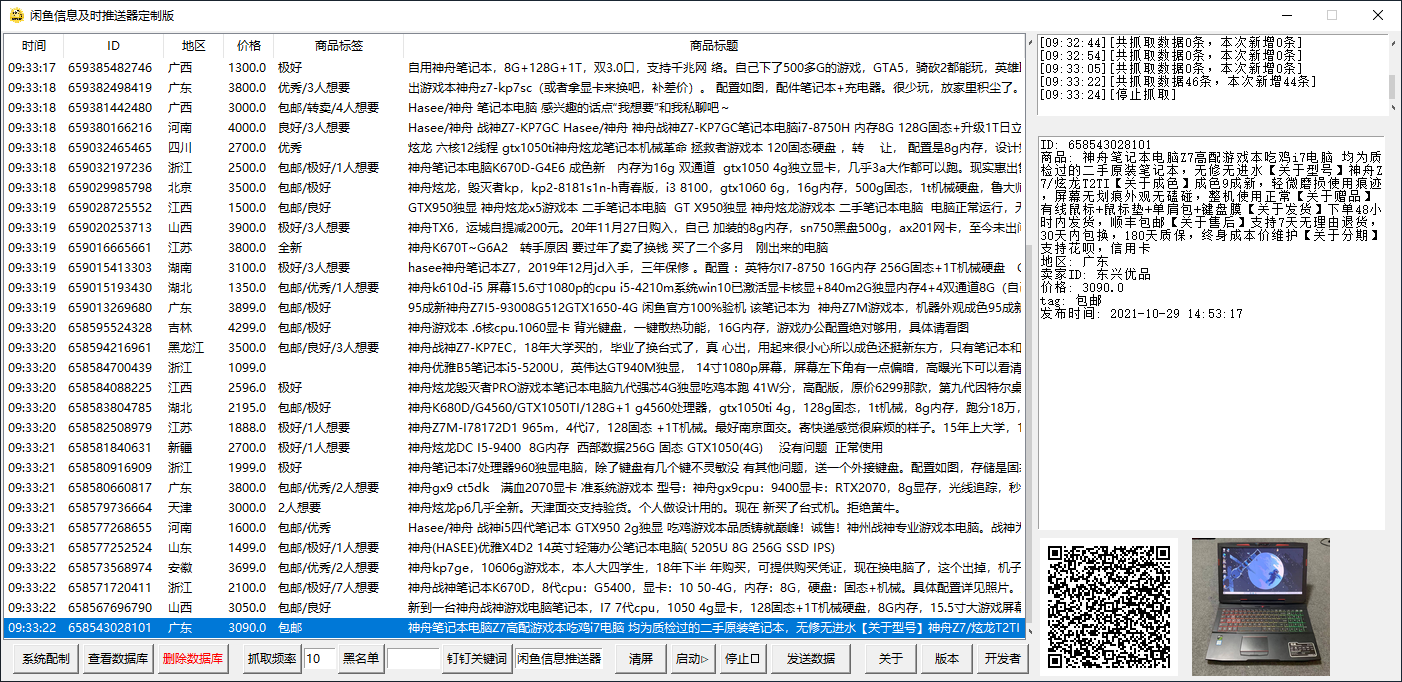Screen dimensions: 1402x682
Task: Select row with ID 658584700439
Action: [x=514, y=368]
